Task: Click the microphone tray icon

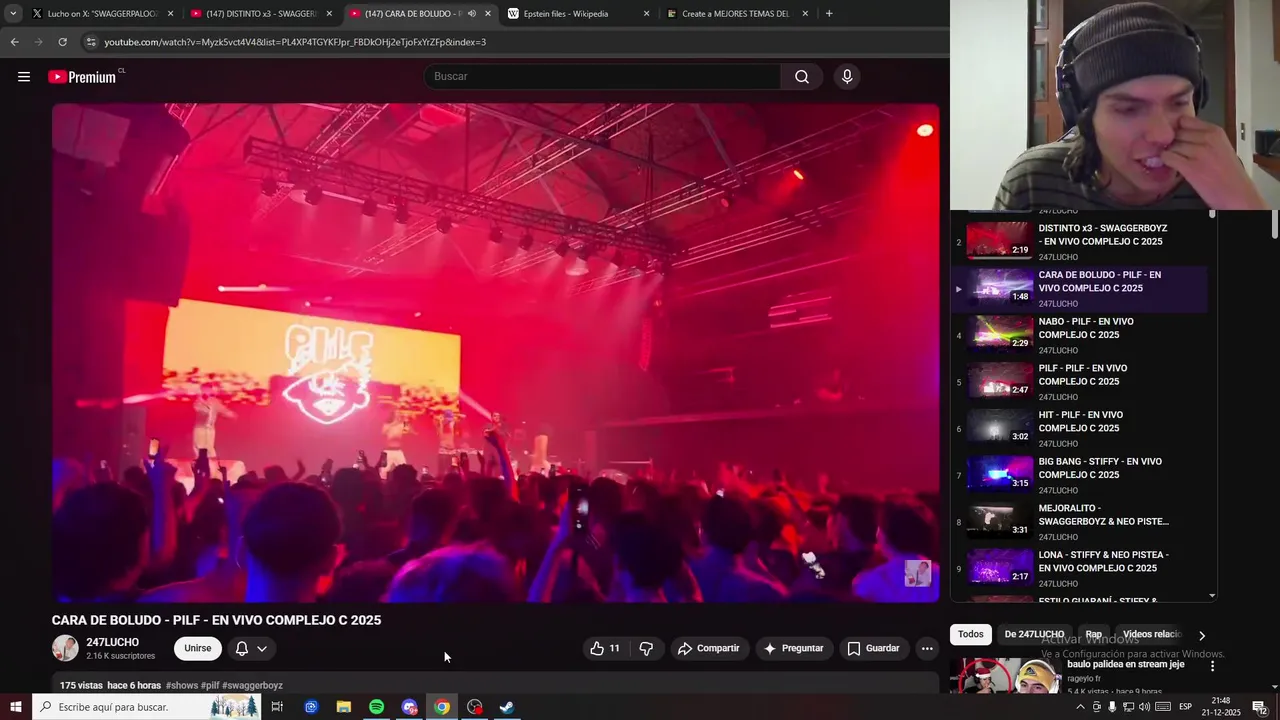Action: (x=1112, y=707)
